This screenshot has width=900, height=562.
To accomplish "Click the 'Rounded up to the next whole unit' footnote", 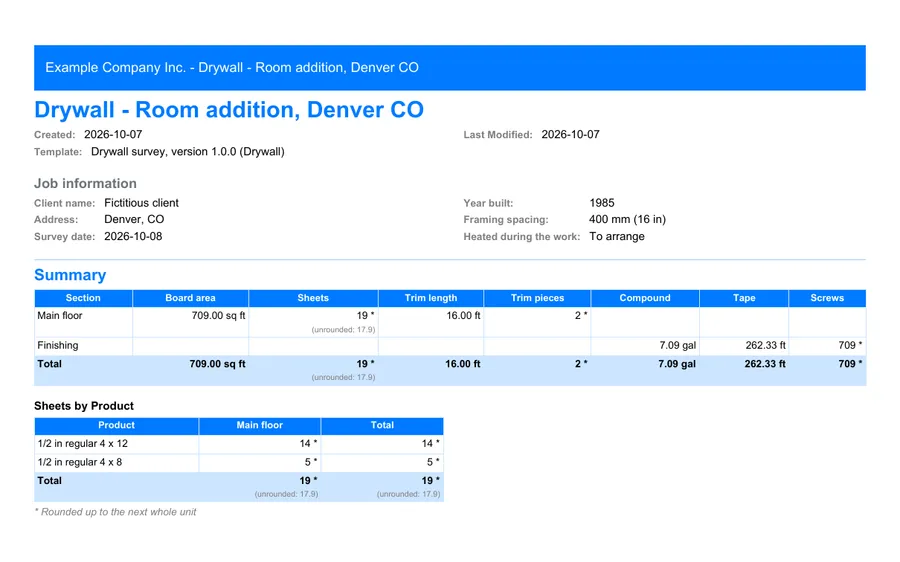I will click(x=115, y=512).
